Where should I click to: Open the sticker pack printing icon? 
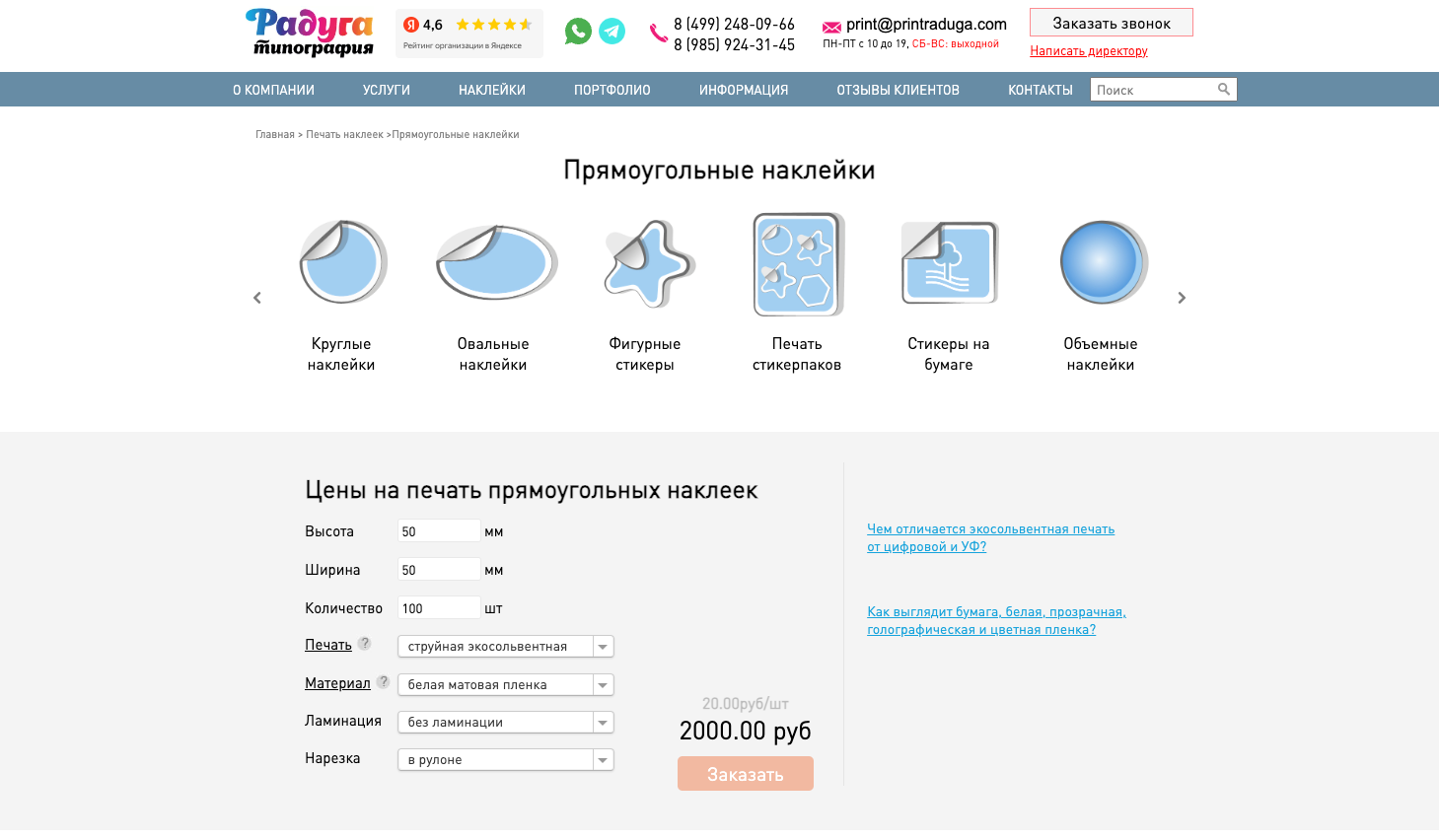(x=798, y=264)
